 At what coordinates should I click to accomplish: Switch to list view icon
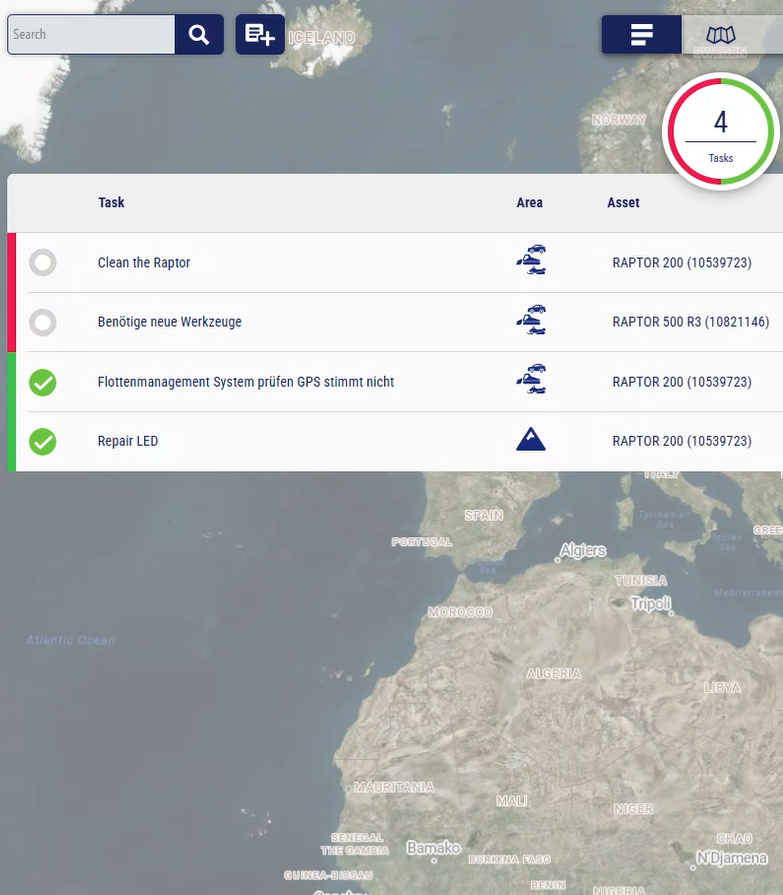[x=641, y=35]
